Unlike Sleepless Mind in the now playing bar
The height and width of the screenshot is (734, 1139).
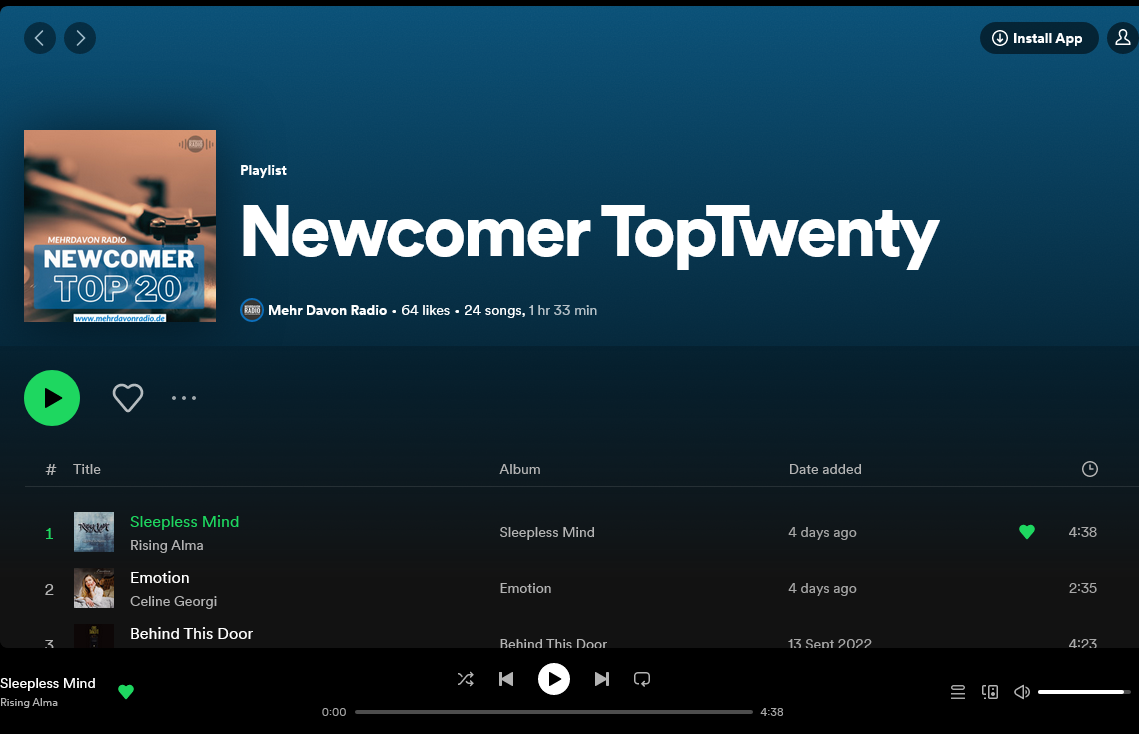tap(126, 692)
